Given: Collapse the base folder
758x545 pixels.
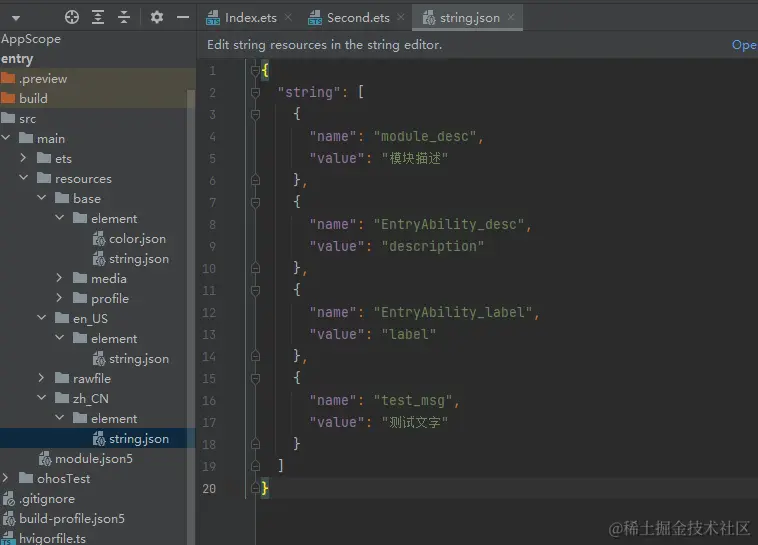Looking at the screenshot, I should (x=42, y=198).
